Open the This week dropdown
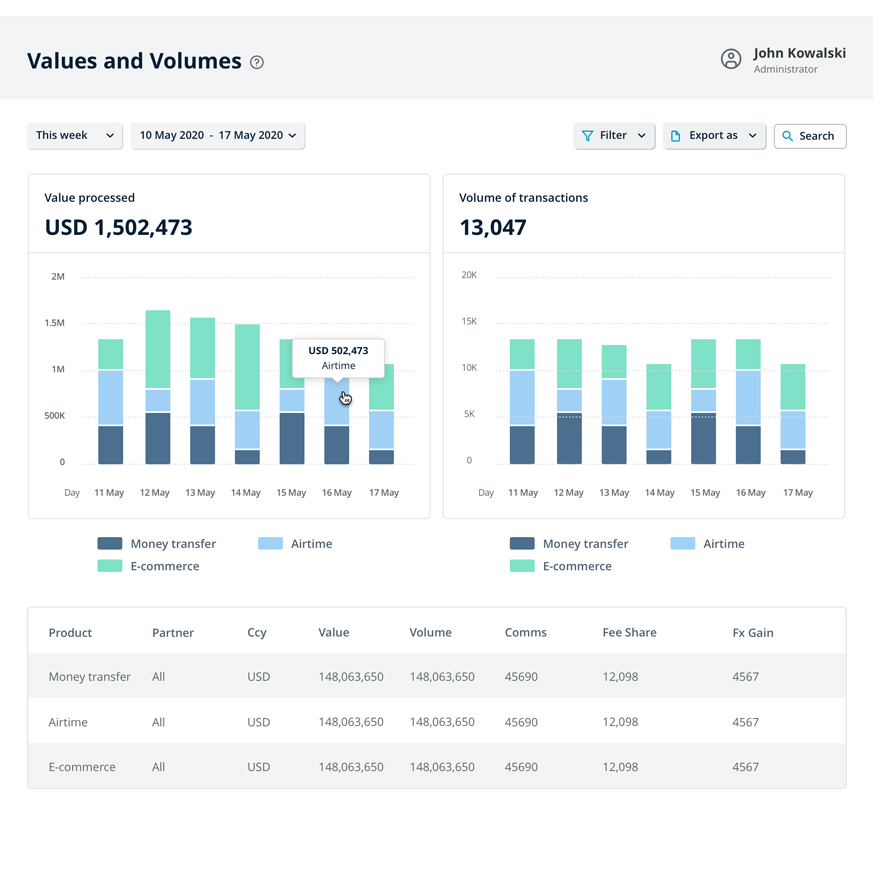 (75, 136)
